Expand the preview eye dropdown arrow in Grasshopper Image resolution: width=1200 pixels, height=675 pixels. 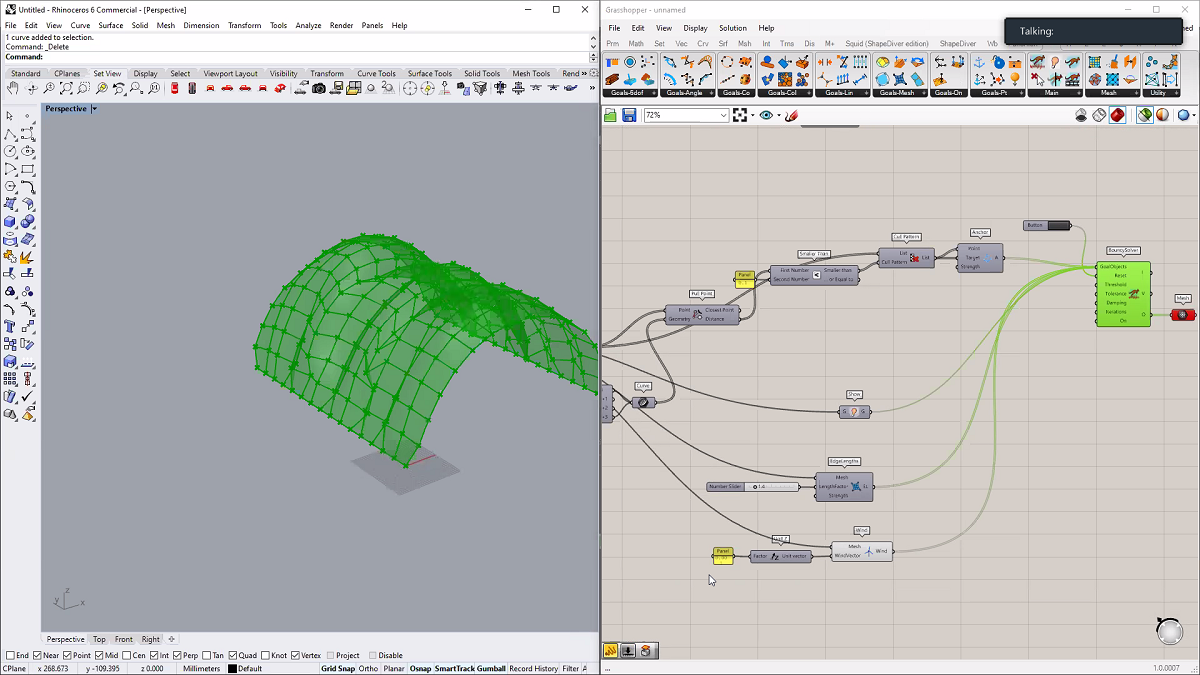[x=779, y=115]
